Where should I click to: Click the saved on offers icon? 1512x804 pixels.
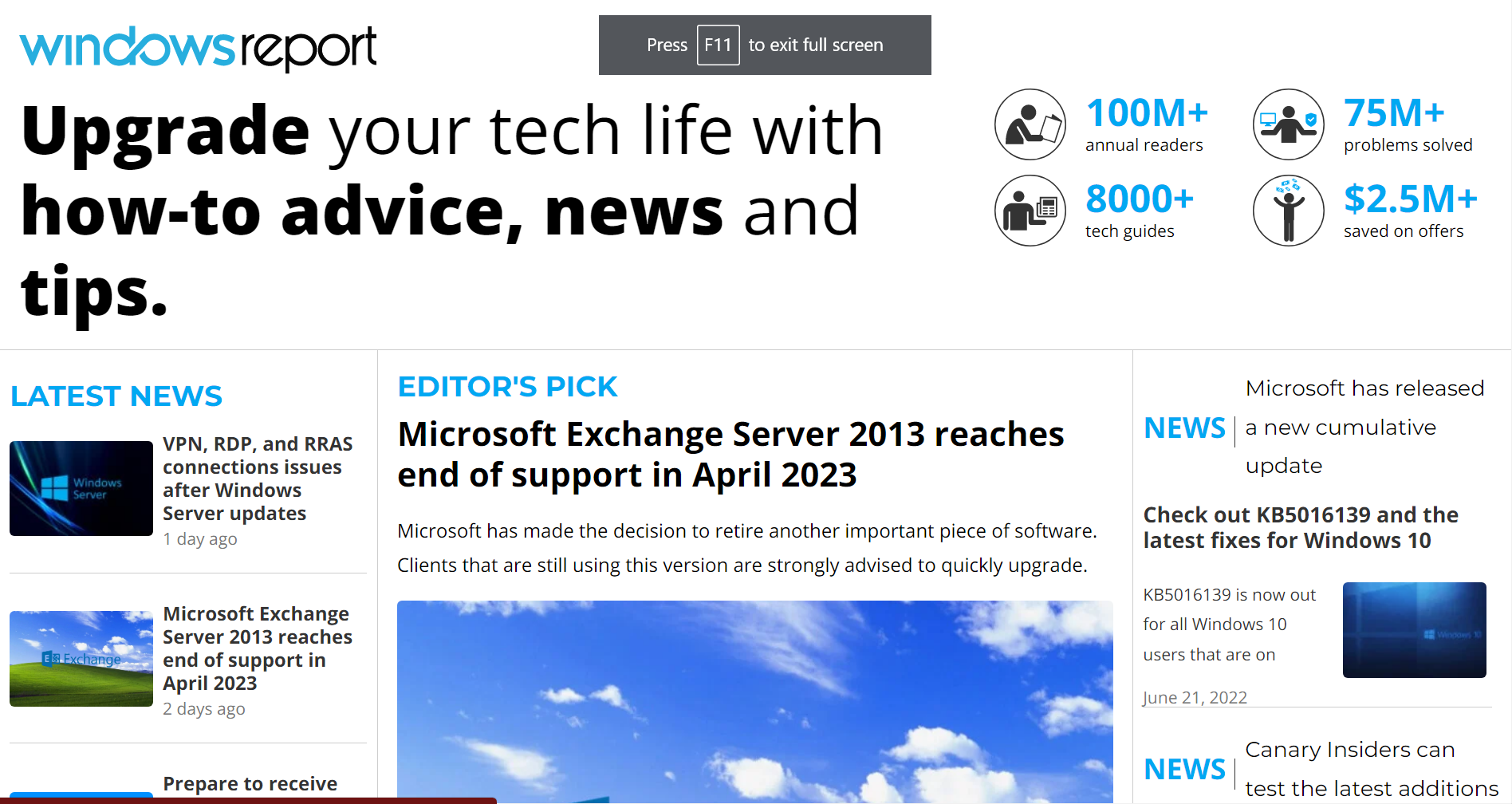click(1289, 211)
